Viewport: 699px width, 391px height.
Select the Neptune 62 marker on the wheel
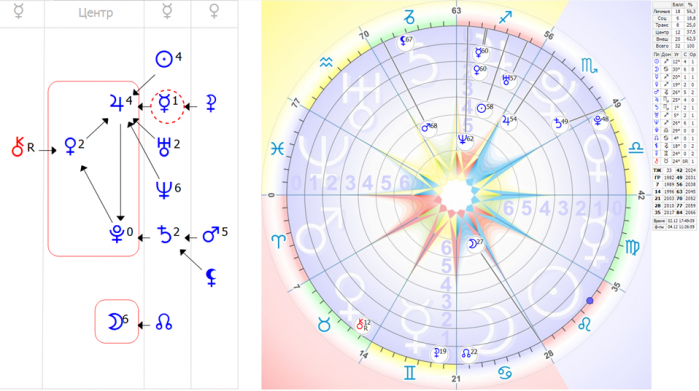465,140
